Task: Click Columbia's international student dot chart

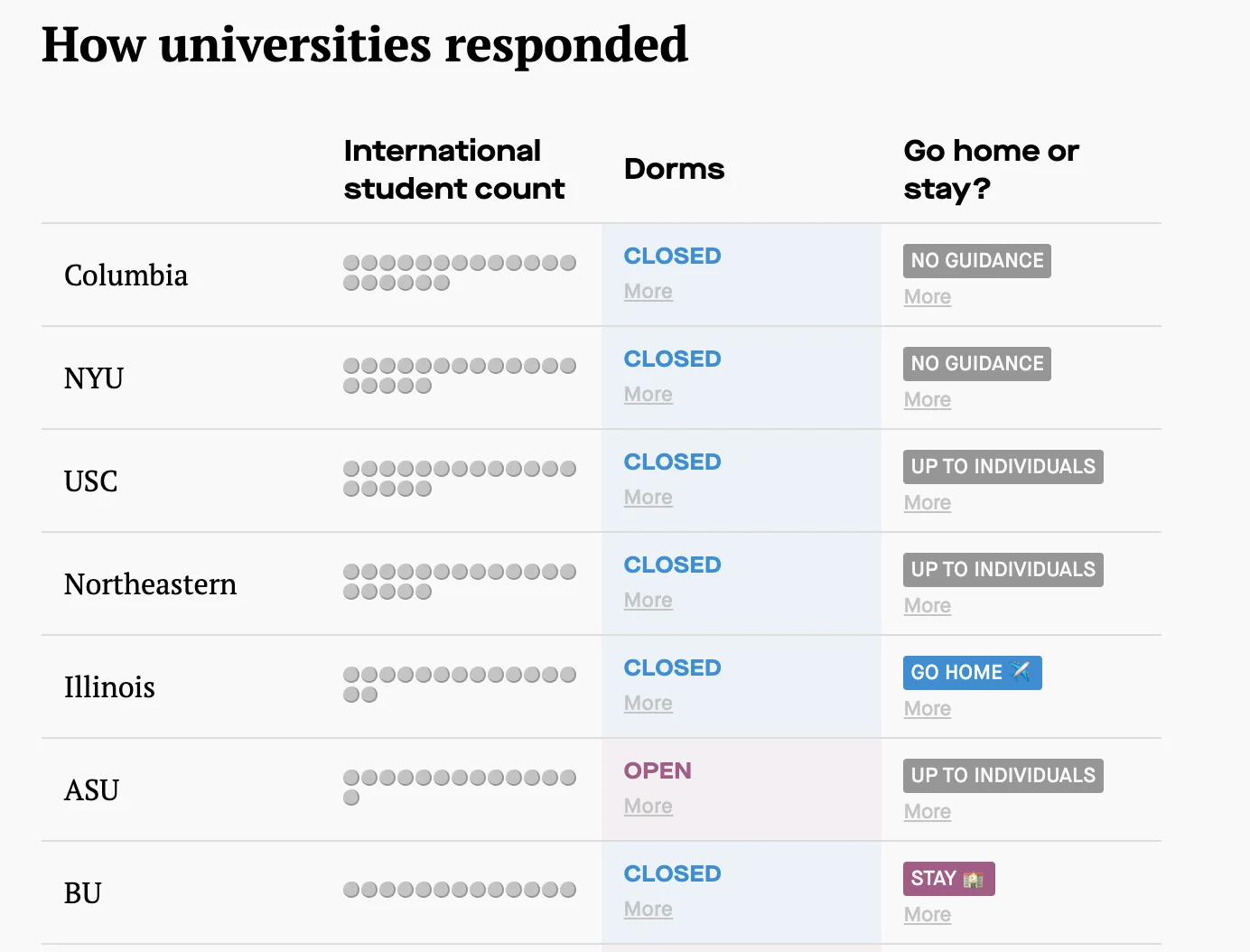Action: click(460, 273)
